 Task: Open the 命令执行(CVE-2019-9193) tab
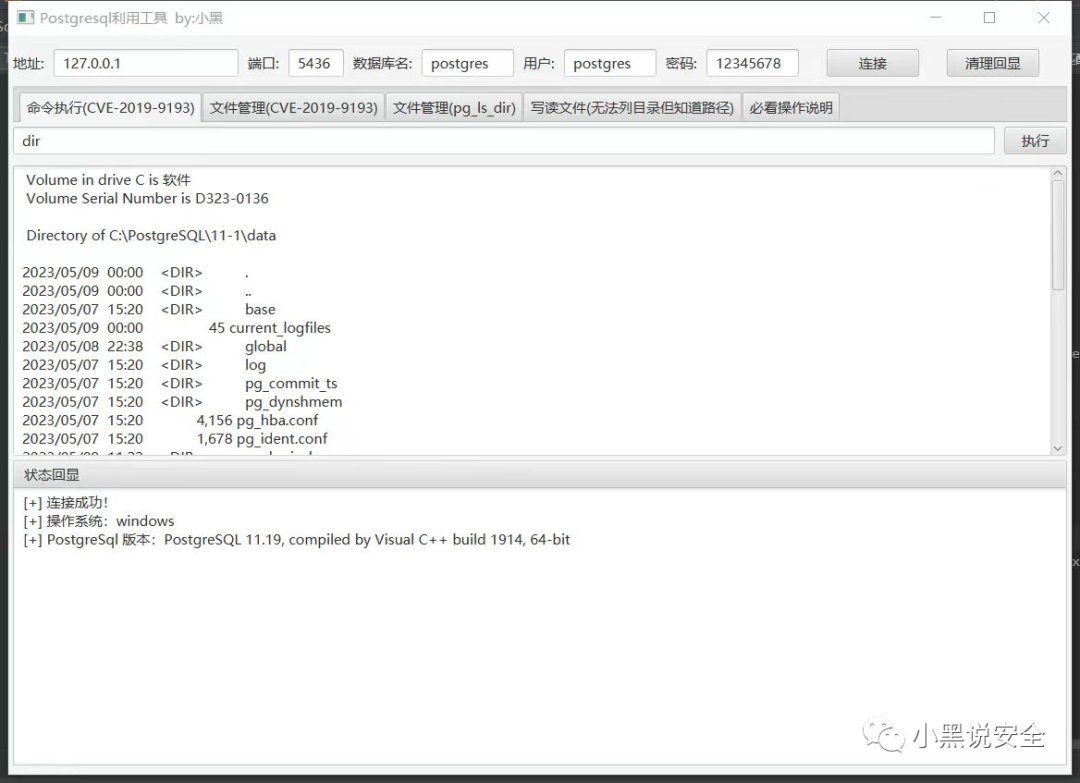coord(110,107)
